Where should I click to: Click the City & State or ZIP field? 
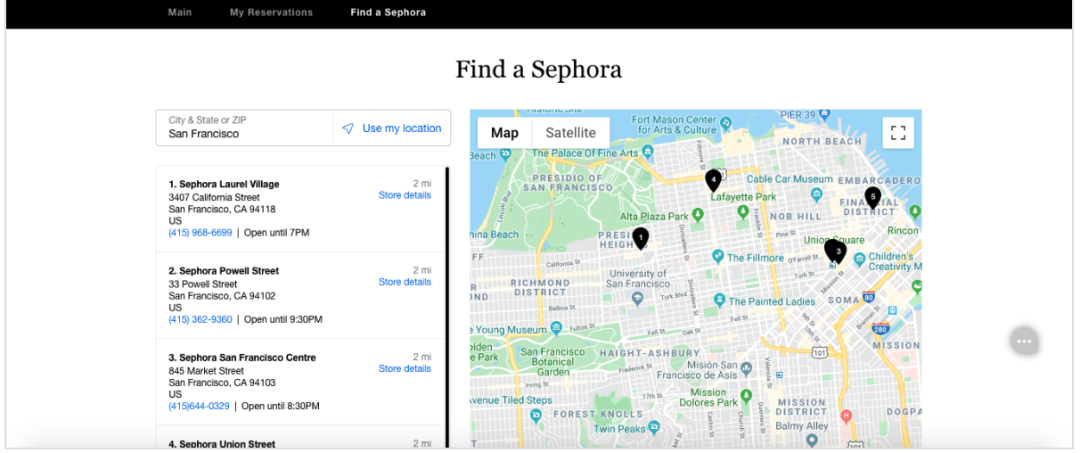[x=245, y=127]
